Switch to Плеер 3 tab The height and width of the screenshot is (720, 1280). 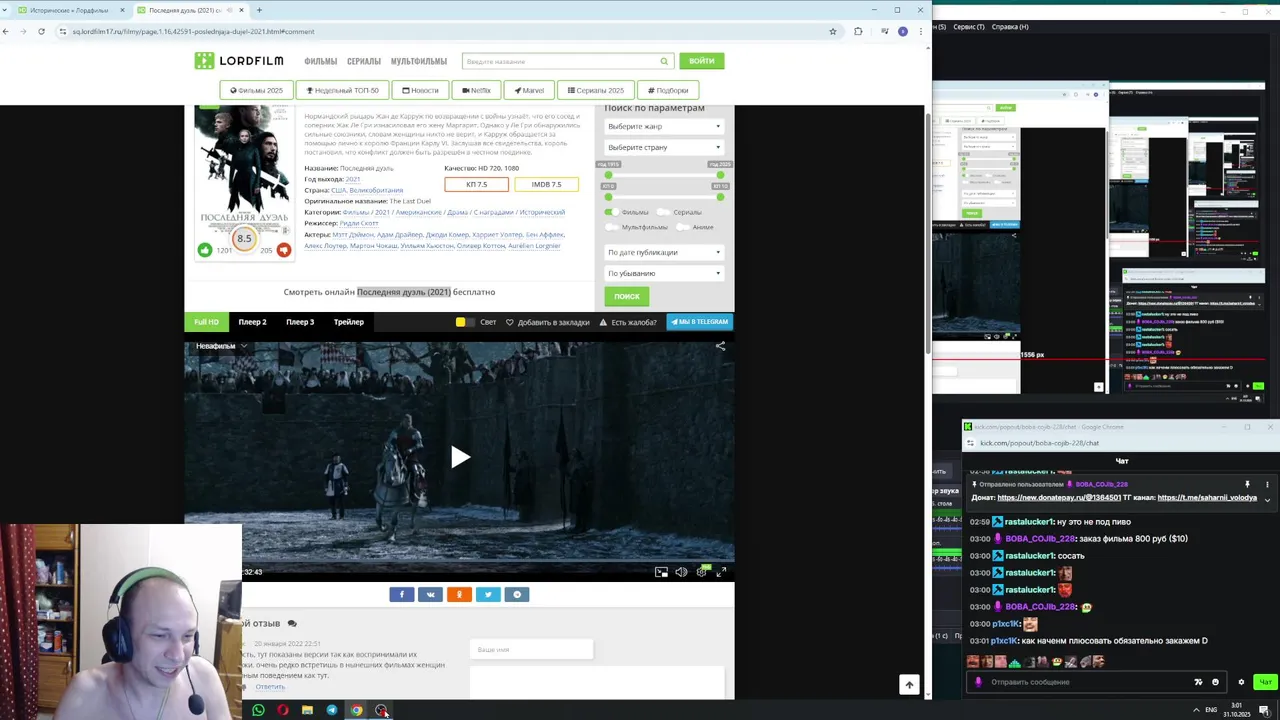tap(300, 322)
